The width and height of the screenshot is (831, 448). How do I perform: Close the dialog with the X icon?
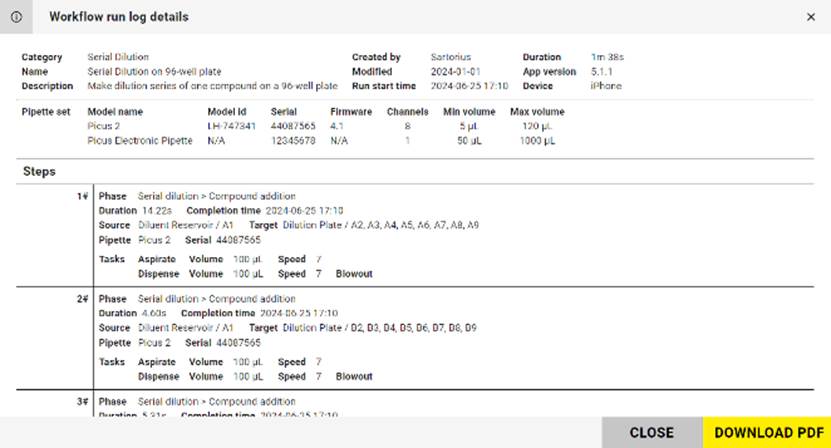810,17
